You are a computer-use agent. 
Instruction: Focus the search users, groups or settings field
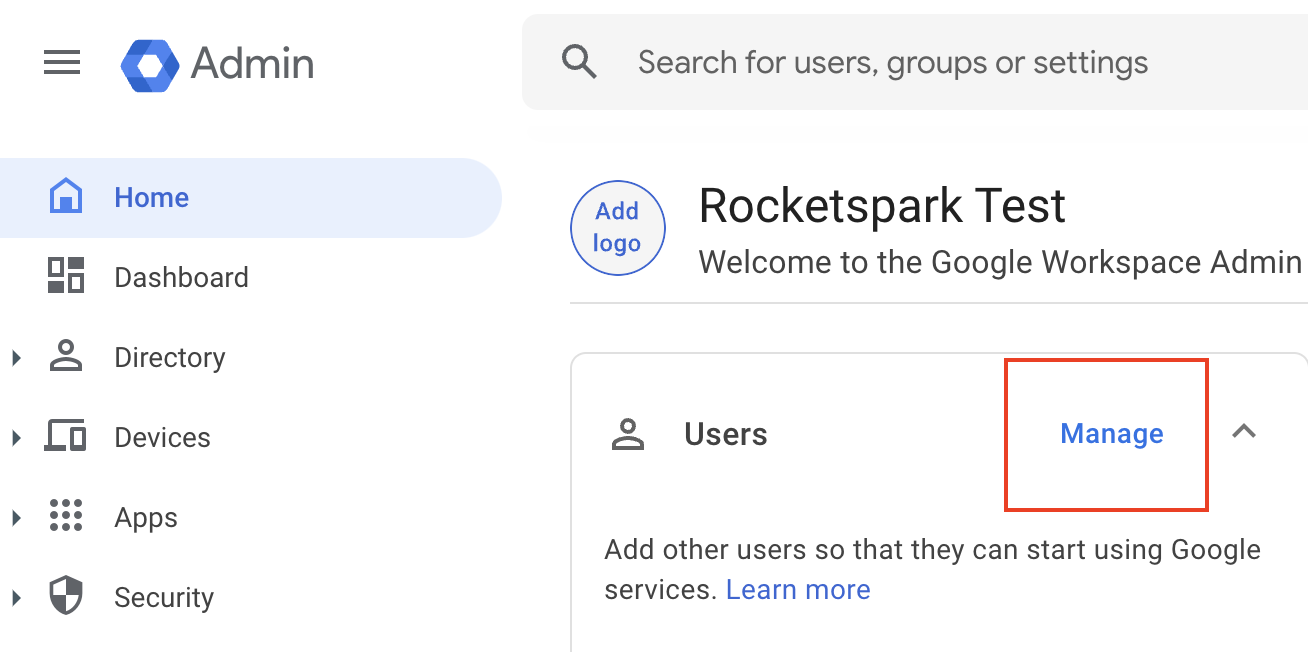(915, 62)
